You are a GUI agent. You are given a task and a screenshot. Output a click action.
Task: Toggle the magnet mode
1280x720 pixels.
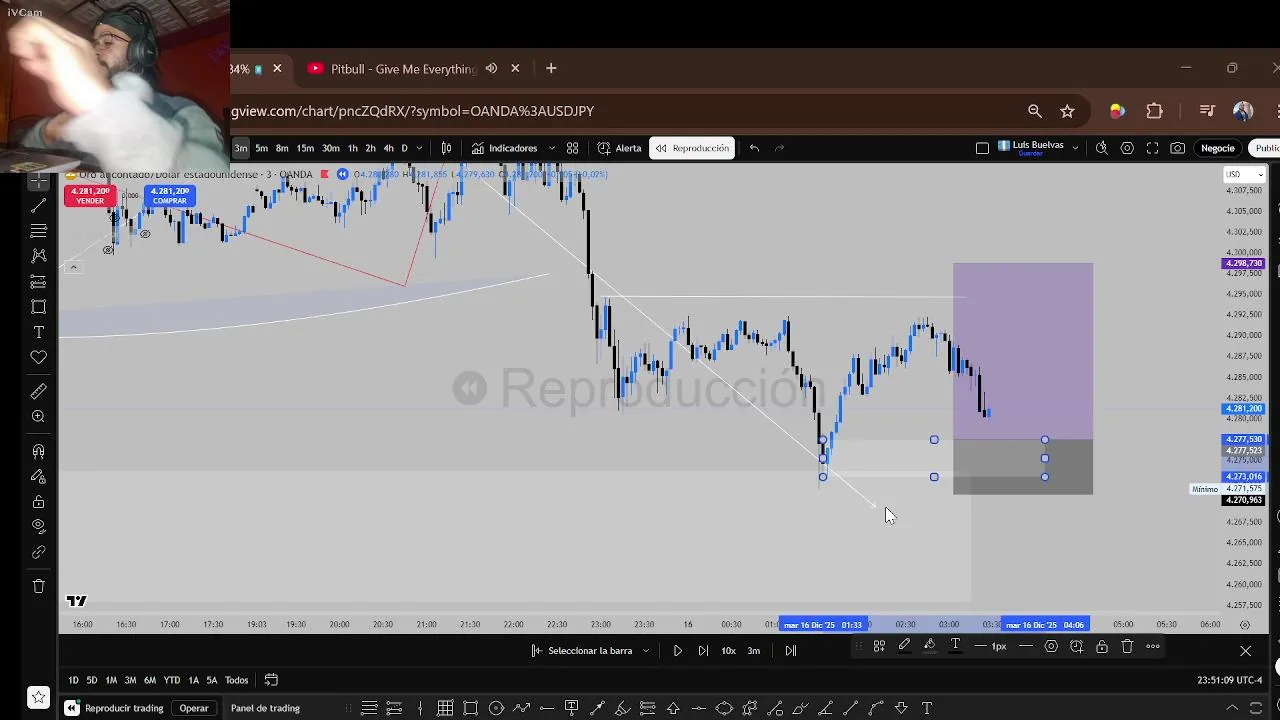[38, 451]
